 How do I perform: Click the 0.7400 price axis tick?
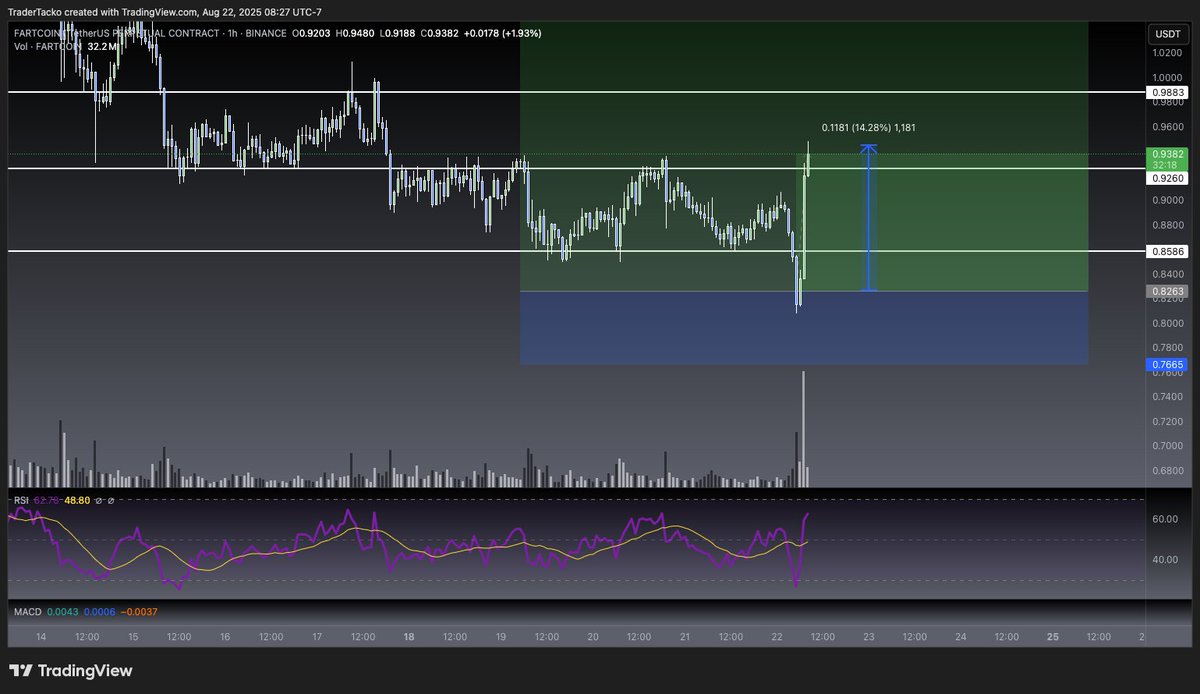1167,397
